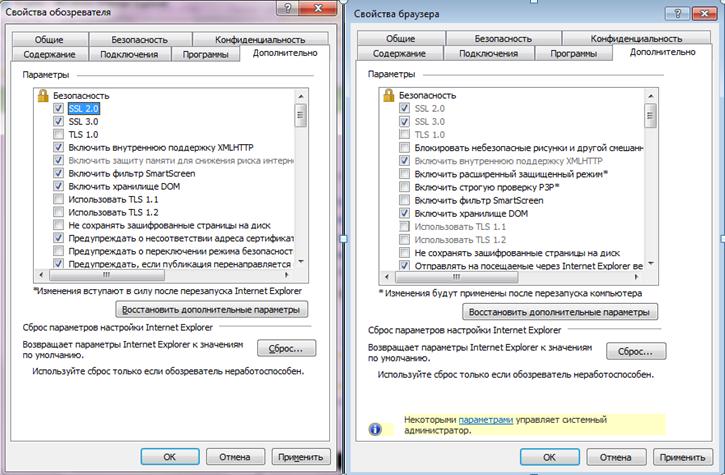Toggle Отправлять на посещаемые через Internet Explorer checkbox
This screenshot has height=475, width=725.
[404, 266]
